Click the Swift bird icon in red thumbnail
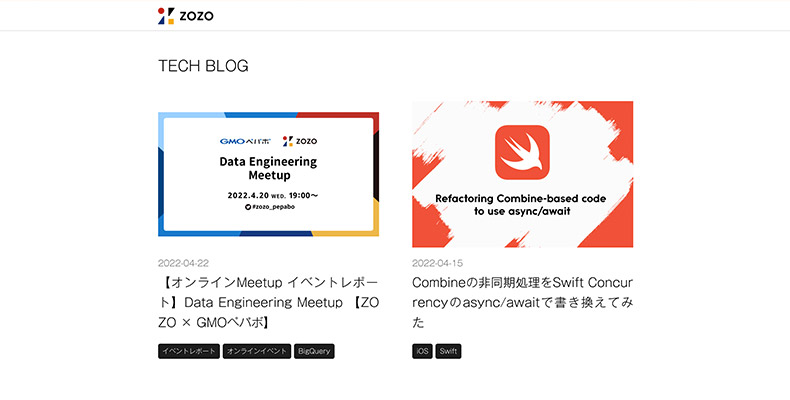The height and width of the screenshot is (400, 790). coord(522,152)
